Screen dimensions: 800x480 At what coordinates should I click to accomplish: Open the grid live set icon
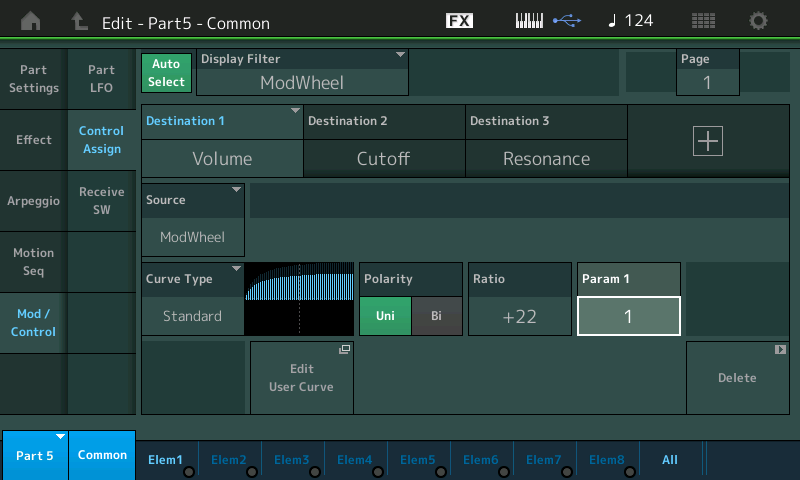coord(703,21)
